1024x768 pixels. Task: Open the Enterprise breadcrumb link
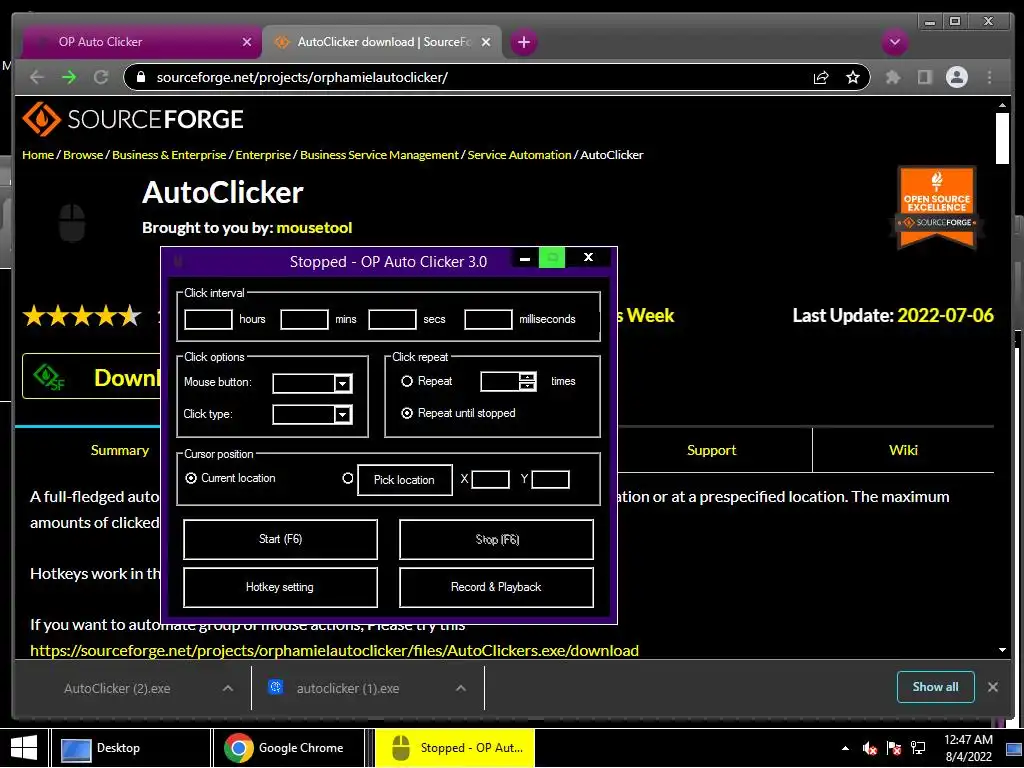point(263,155)
